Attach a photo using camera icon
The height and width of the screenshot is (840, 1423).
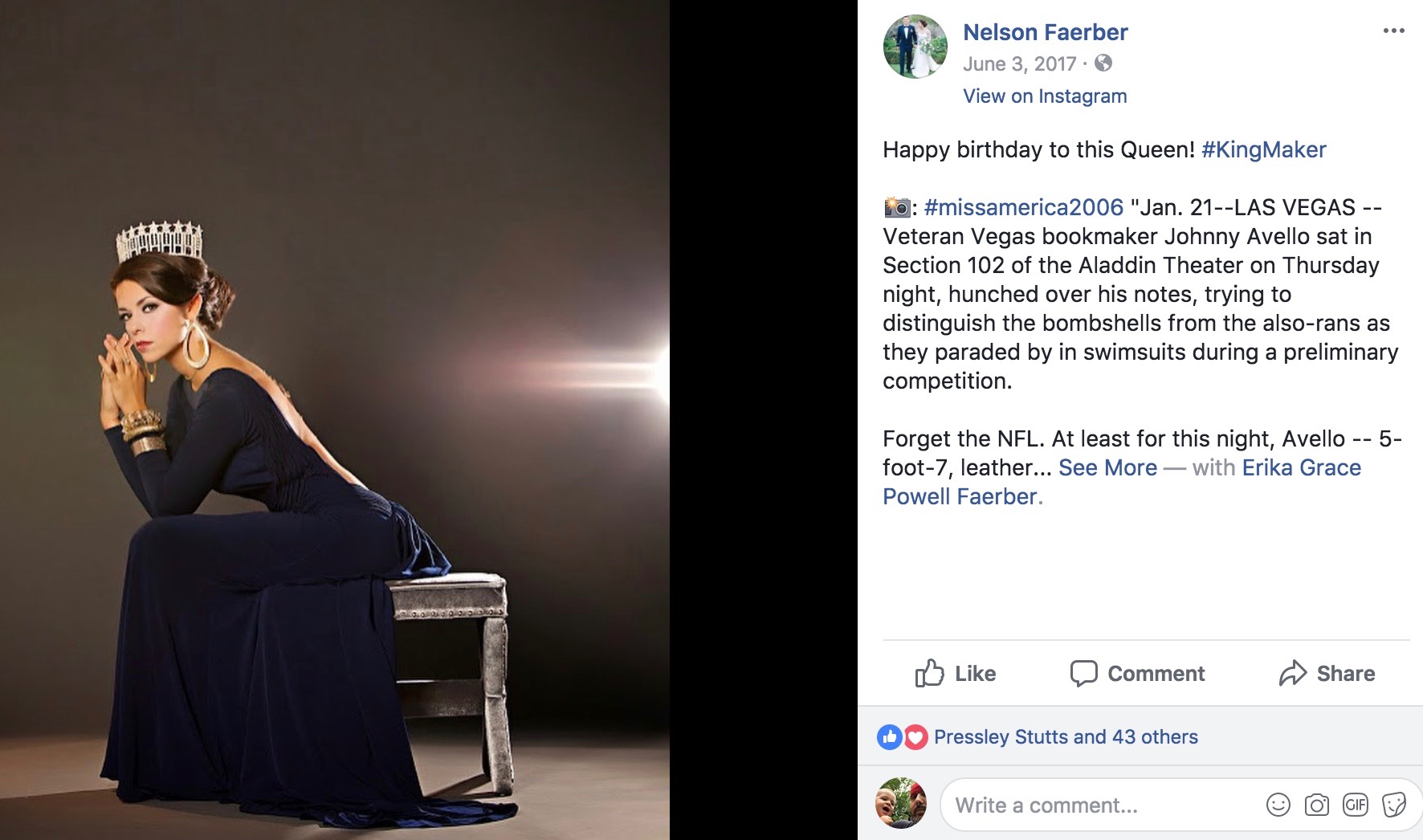coord(1316,804)
